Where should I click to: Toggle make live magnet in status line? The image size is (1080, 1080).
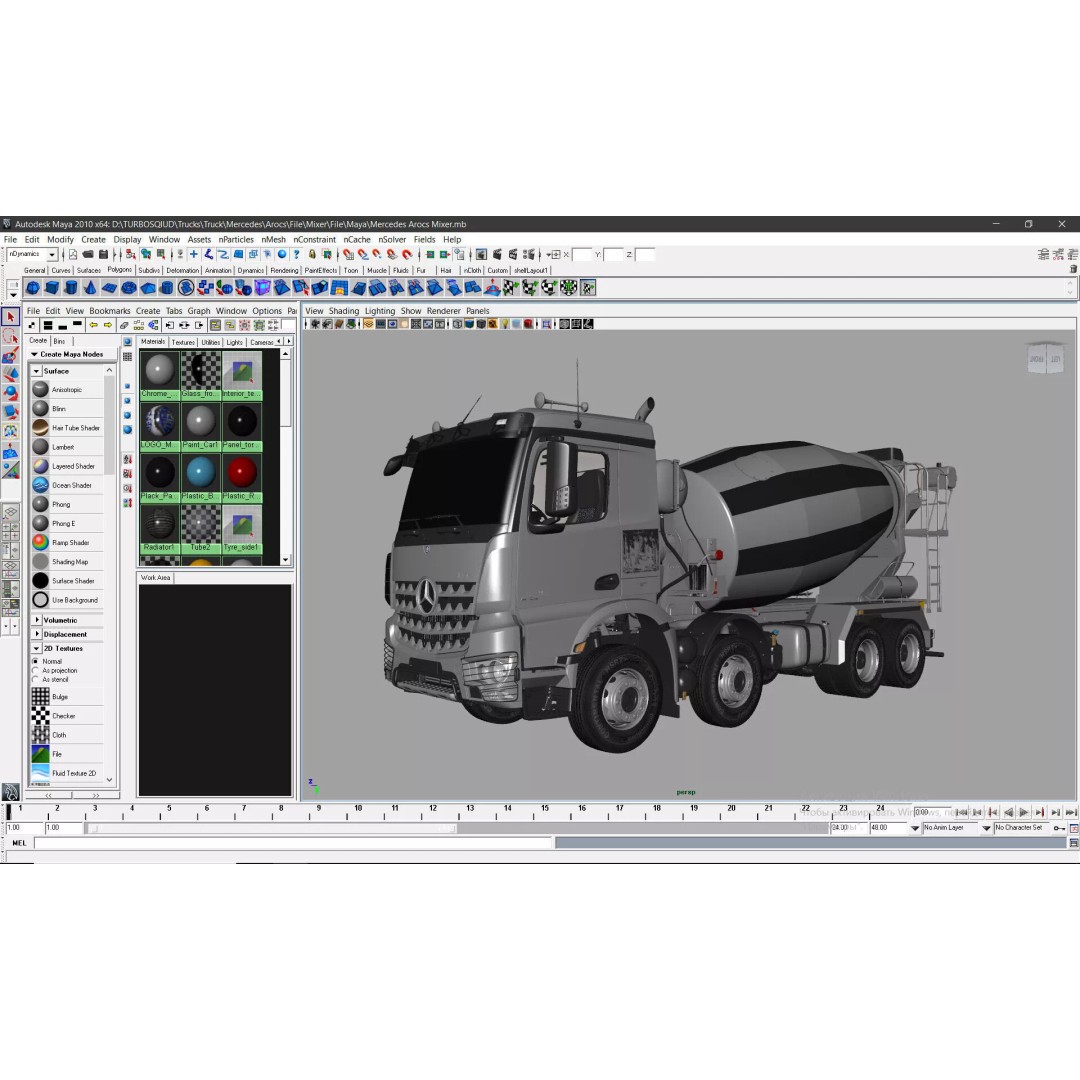click(x=406, y=254)
